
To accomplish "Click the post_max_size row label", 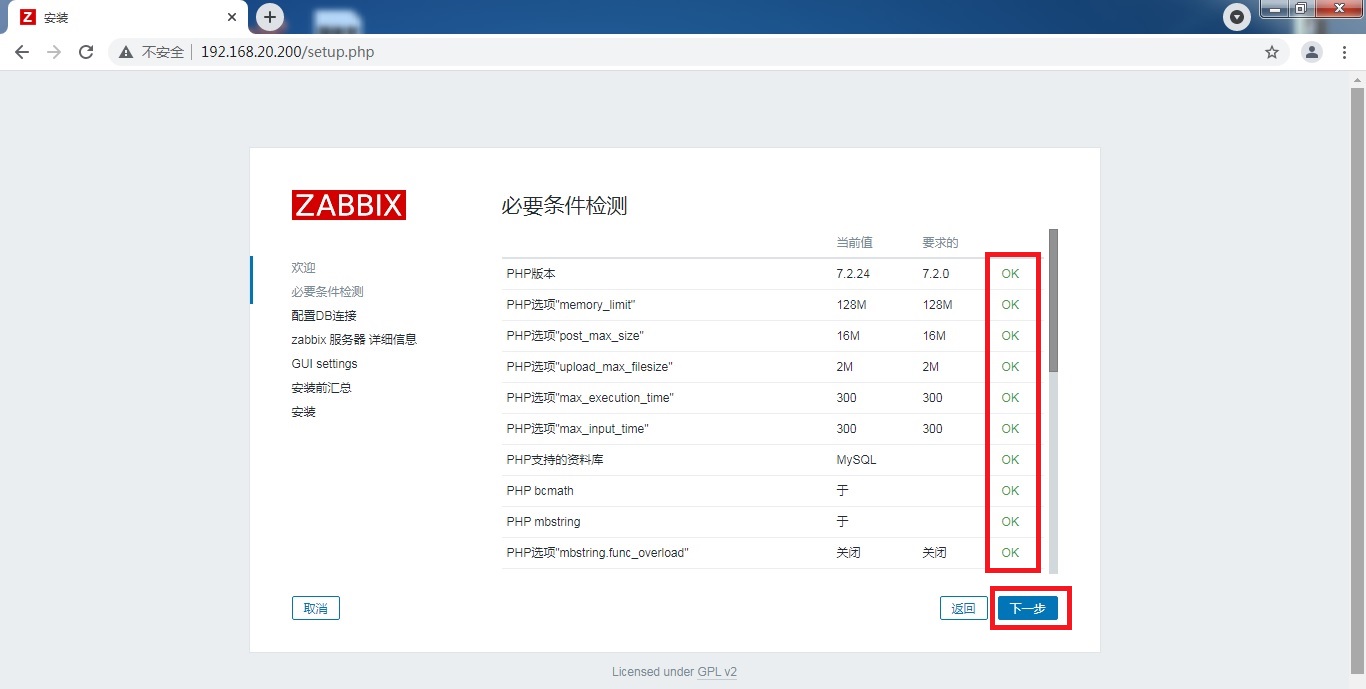I will pyautogui.click(x=575, y=336).
